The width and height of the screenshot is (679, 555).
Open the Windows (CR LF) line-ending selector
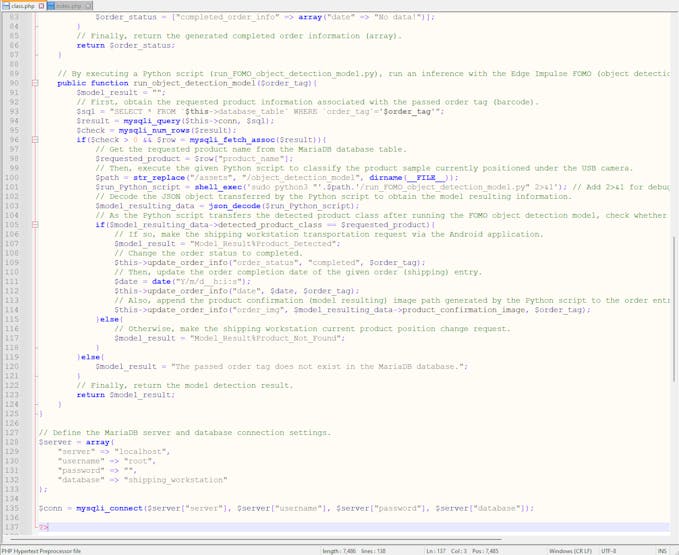[x=571, y=550]
